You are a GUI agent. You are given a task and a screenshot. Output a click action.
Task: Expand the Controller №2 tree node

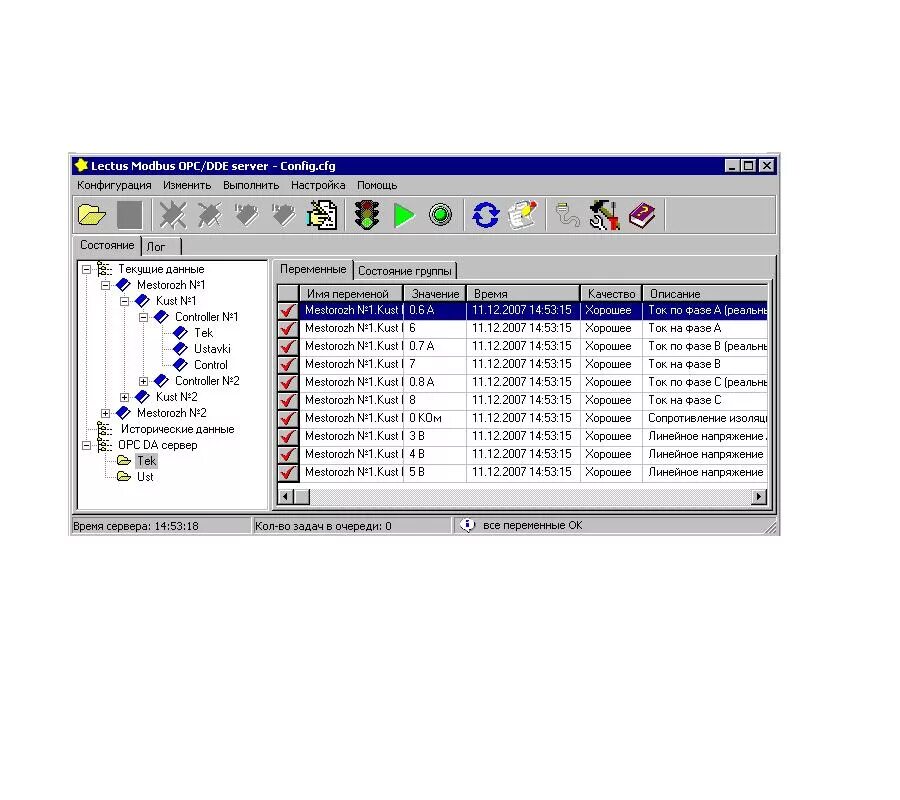[x=143, y=381]
